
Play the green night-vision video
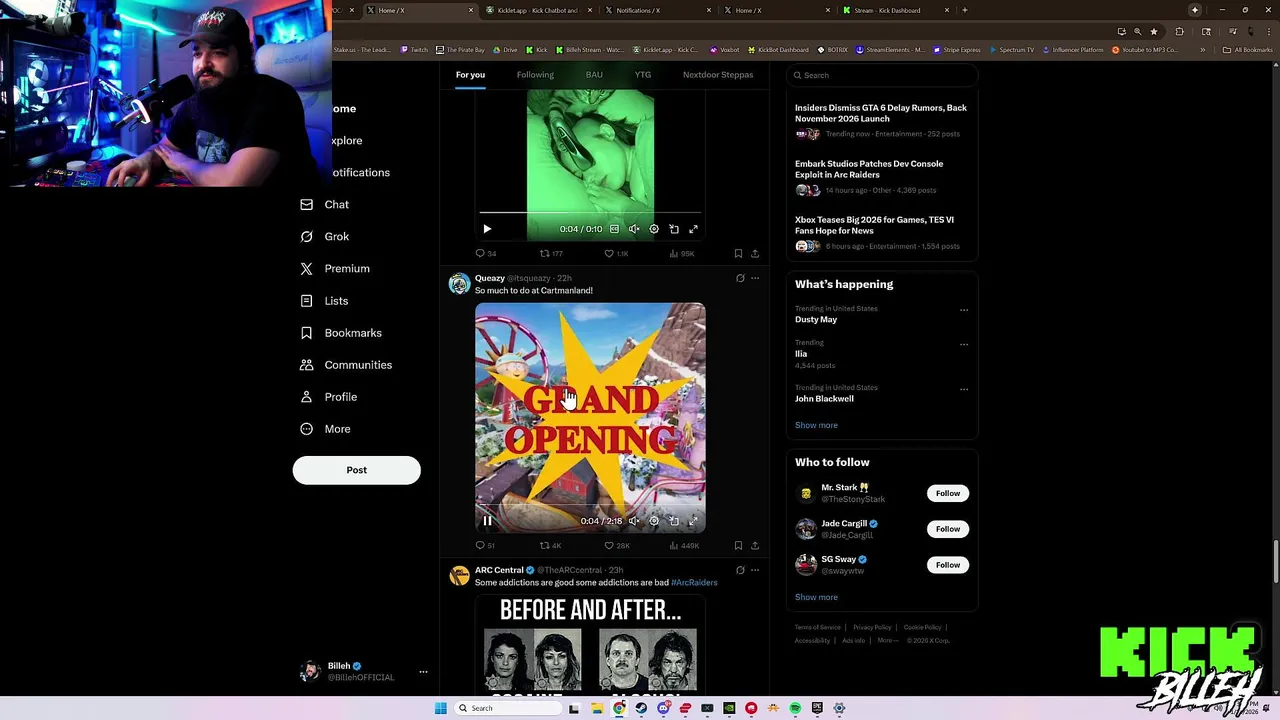click(x=487, y=229)
